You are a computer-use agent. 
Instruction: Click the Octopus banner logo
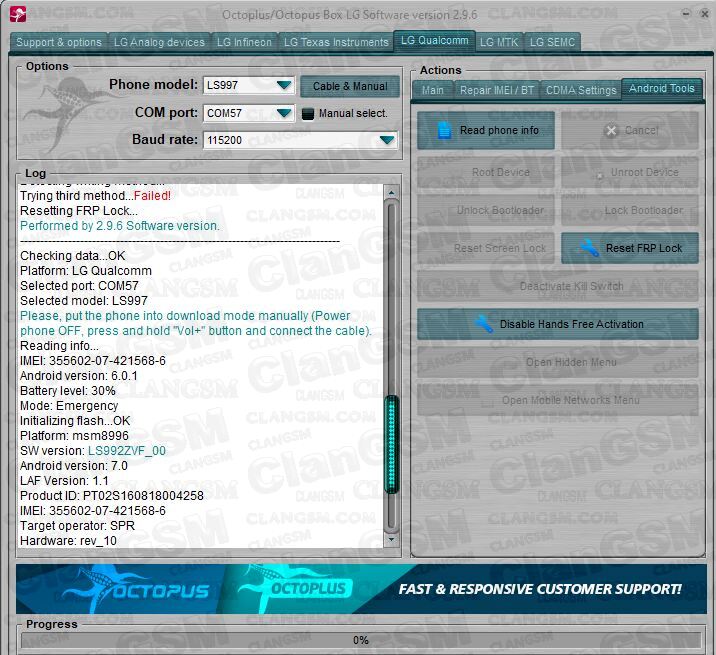coord(137,589)
